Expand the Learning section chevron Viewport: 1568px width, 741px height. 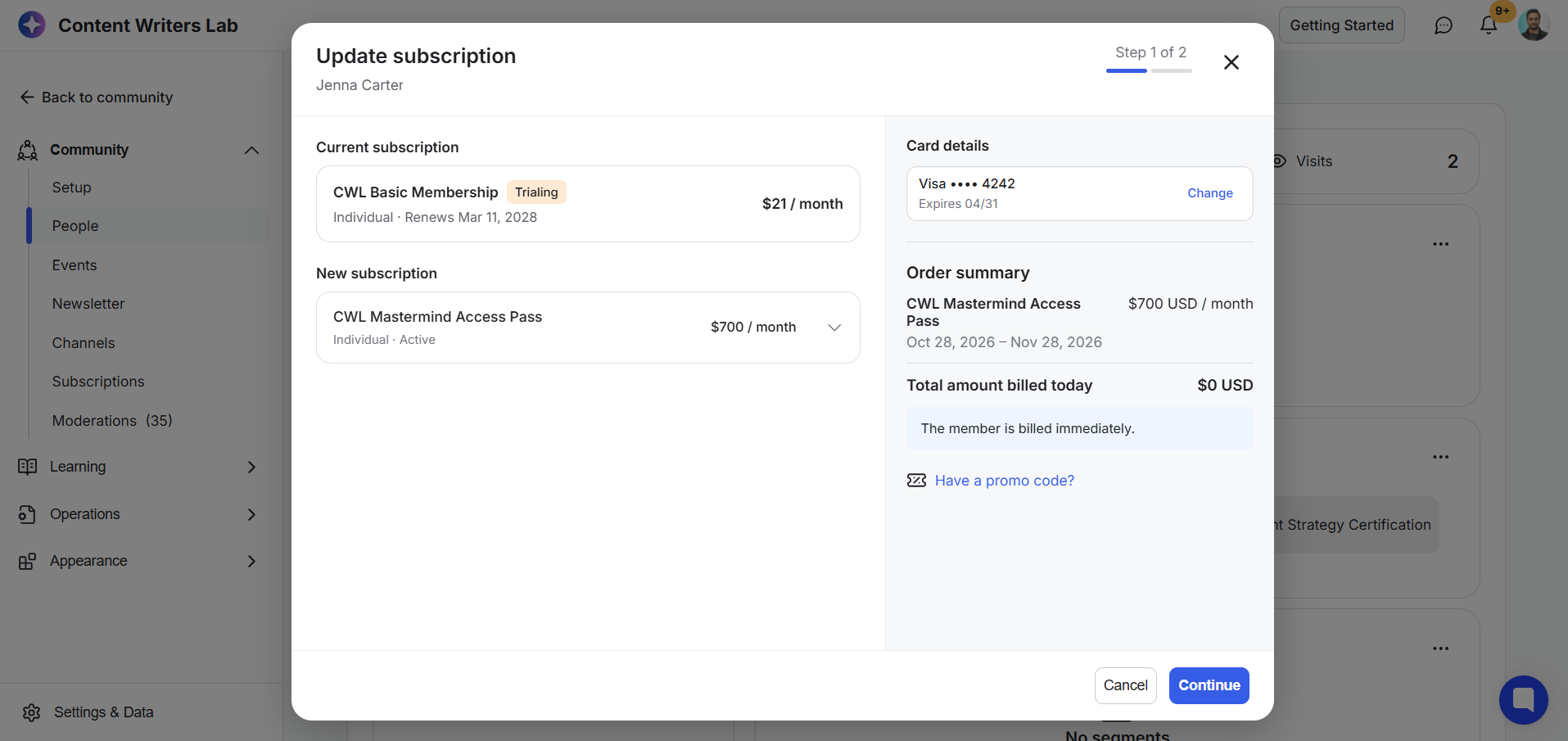(251, 467)
